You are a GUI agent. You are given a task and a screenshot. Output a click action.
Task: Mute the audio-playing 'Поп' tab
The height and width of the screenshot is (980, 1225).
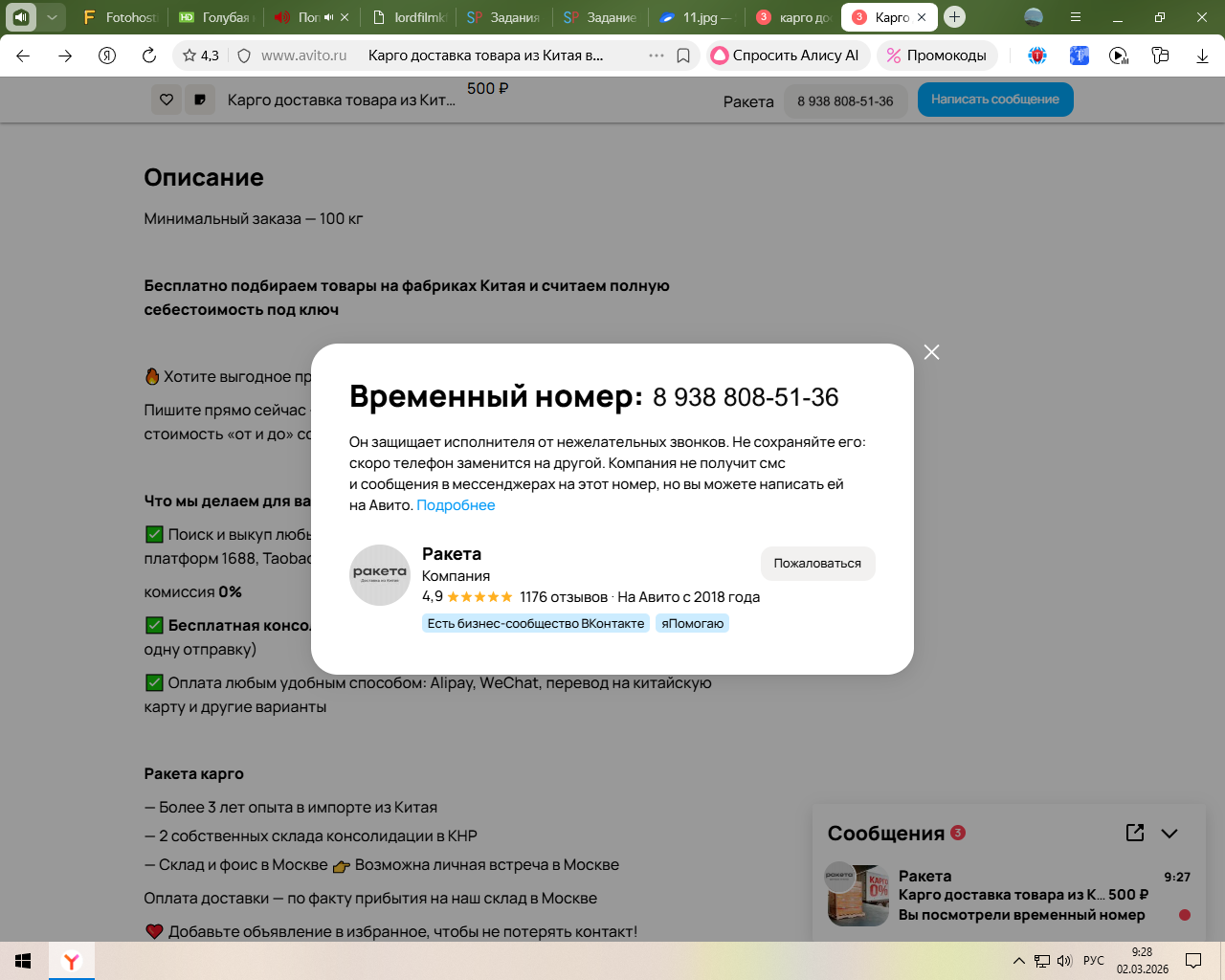328,17
